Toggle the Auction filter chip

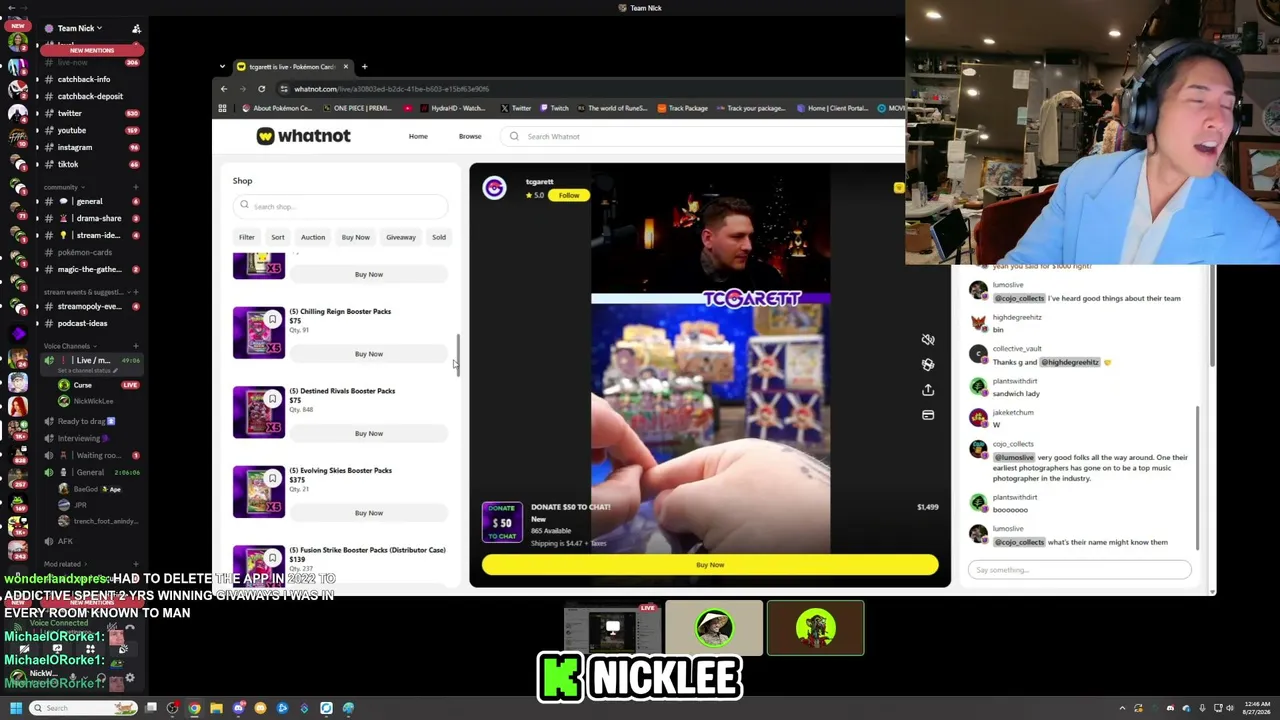coord(313,237)
